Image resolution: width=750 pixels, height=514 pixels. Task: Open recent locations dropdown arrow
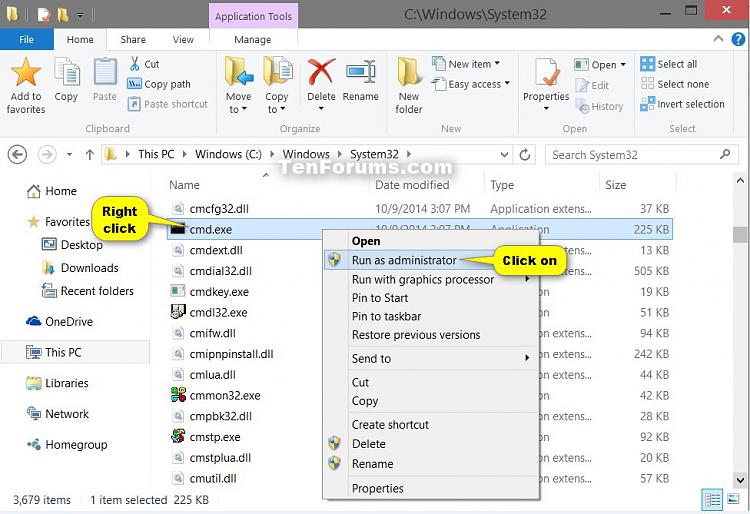point(69,154)
